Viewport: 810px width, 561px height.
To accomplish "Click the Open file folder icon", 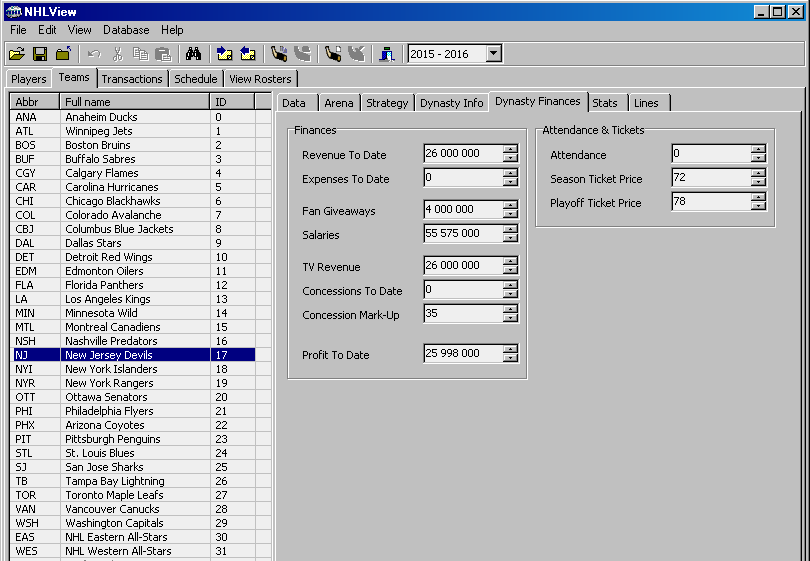I will click(x=17, y=54).
